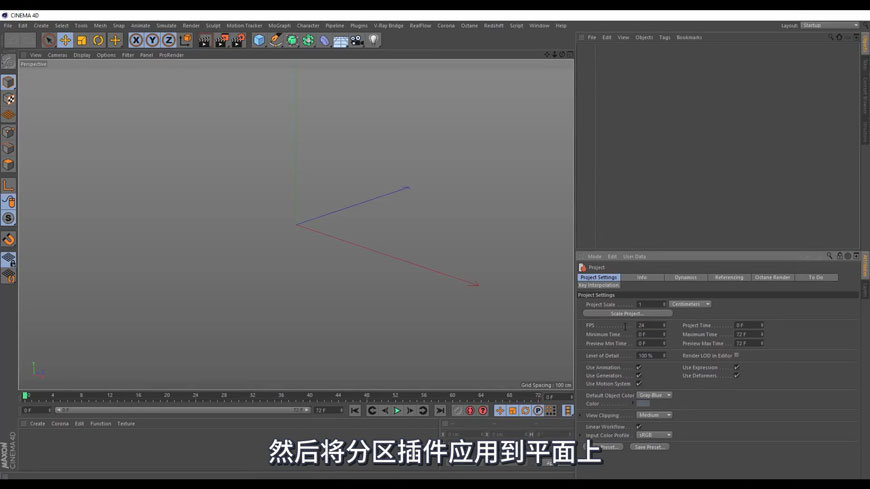870x489 pixels.
Task: Click Render to Picture Viewer icon
Action: (x=221, y=40)
